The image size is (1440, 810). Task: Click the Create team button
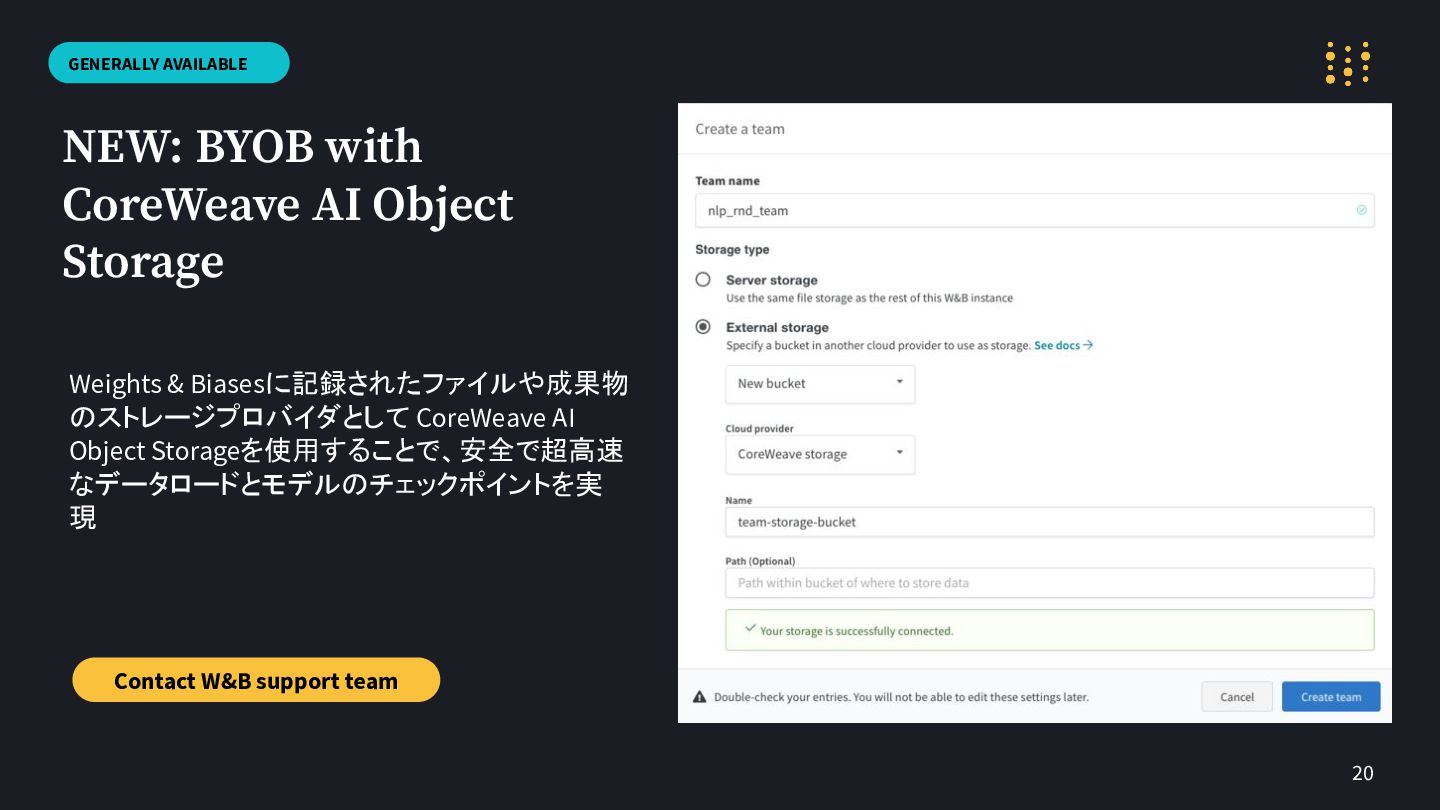pos(1331,697)
